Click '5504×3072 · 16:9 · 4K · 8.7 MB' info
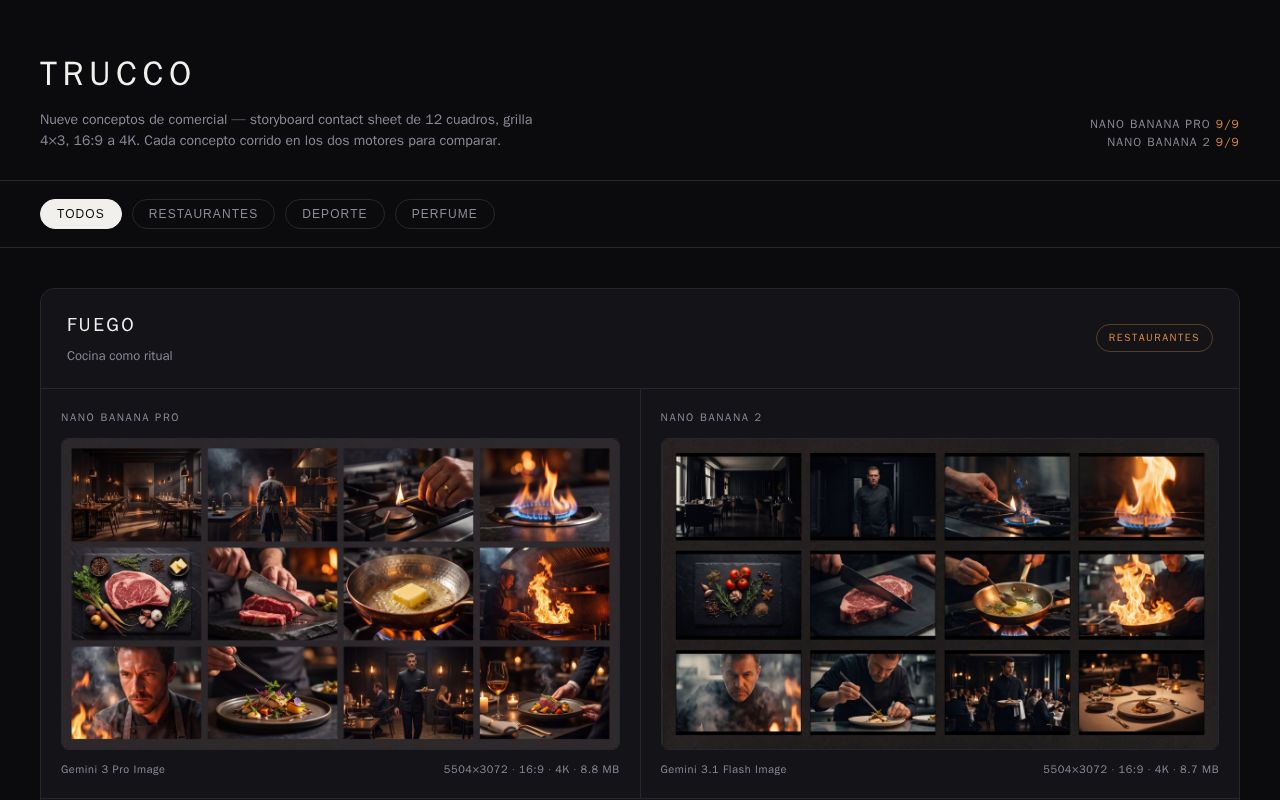This screenshot has height=800, width=1280. pos(1131,769)
